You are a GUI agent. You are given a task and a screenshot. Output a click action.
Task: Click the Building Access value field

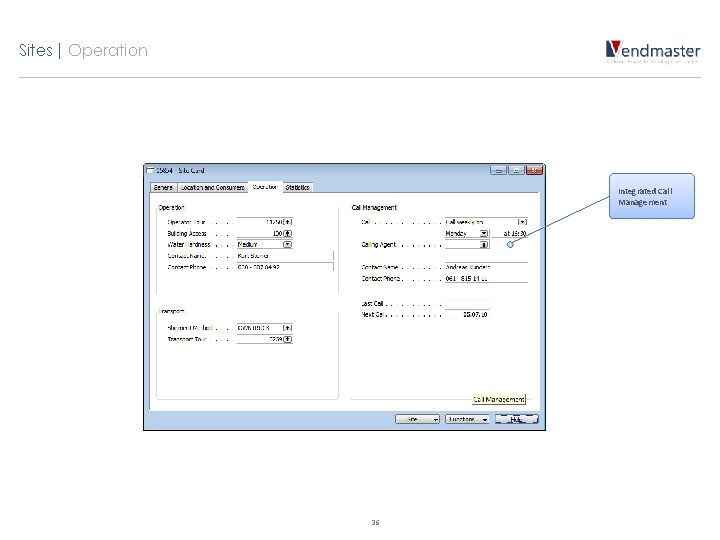pyautogui.click(x=260, y=233)
